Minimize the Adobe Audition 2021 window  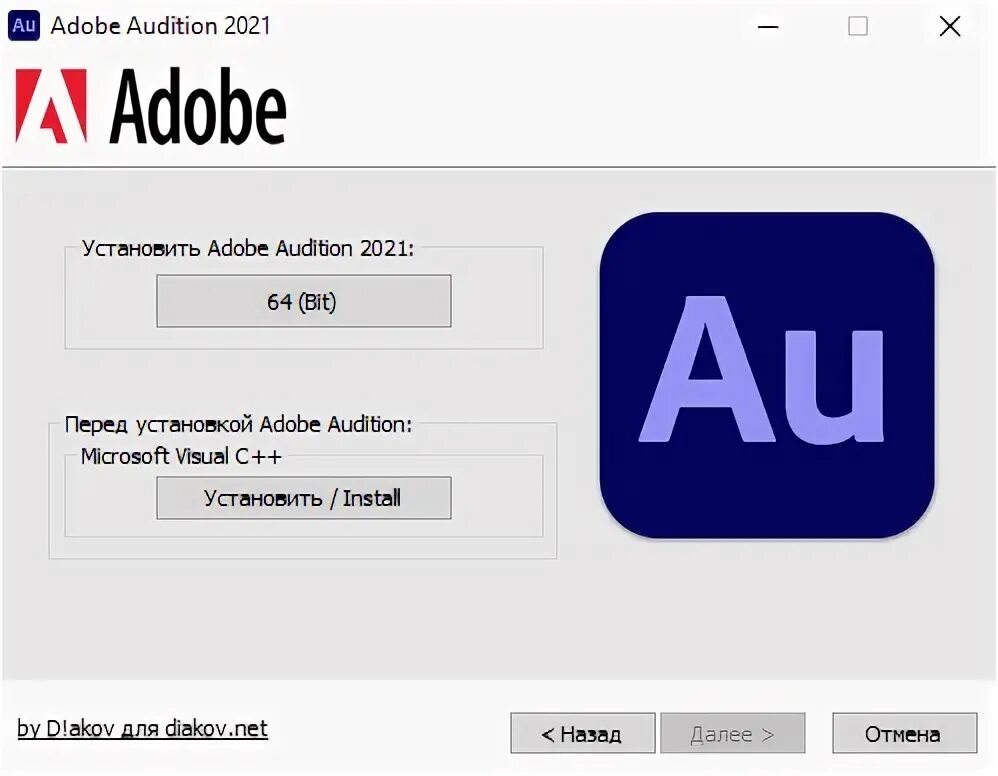768,27
